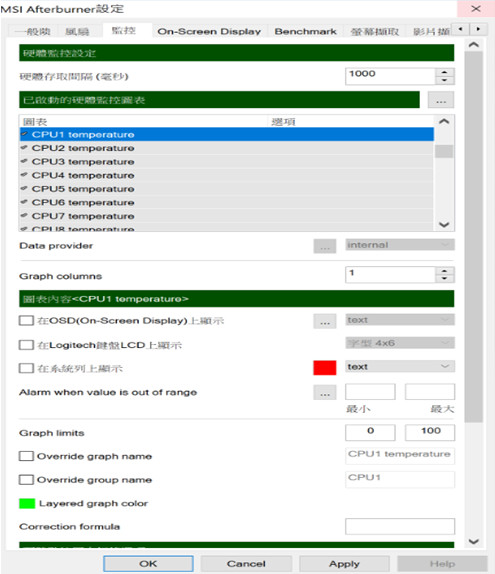Image resolution: width=495 pixels, height=574 pixels.
Task: Click alarm maximum value field
Action: 430,392
